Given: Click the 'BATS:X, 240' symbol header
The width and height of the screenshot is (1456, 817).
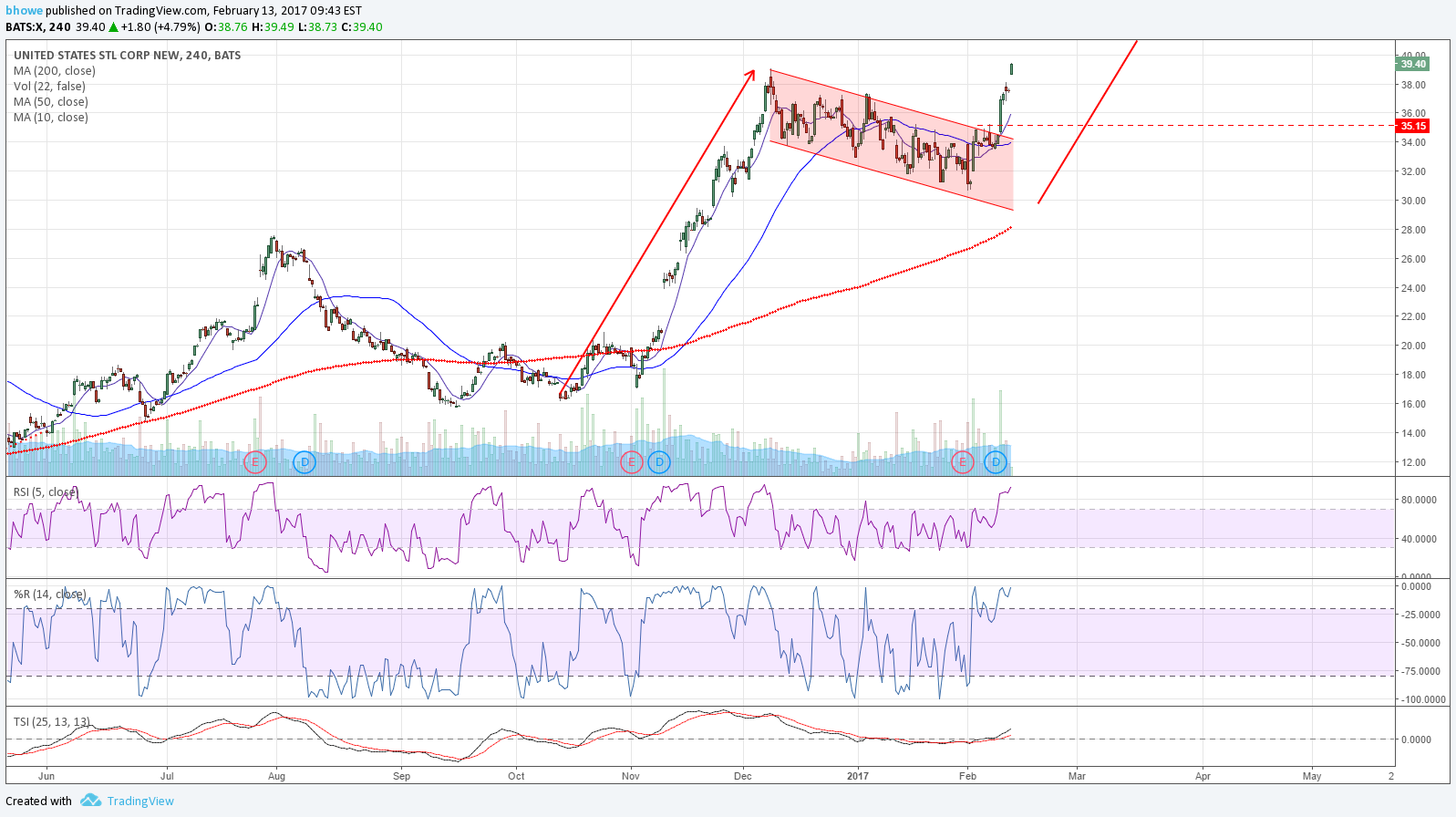Looking at the screenshot, I should point(37,27).
